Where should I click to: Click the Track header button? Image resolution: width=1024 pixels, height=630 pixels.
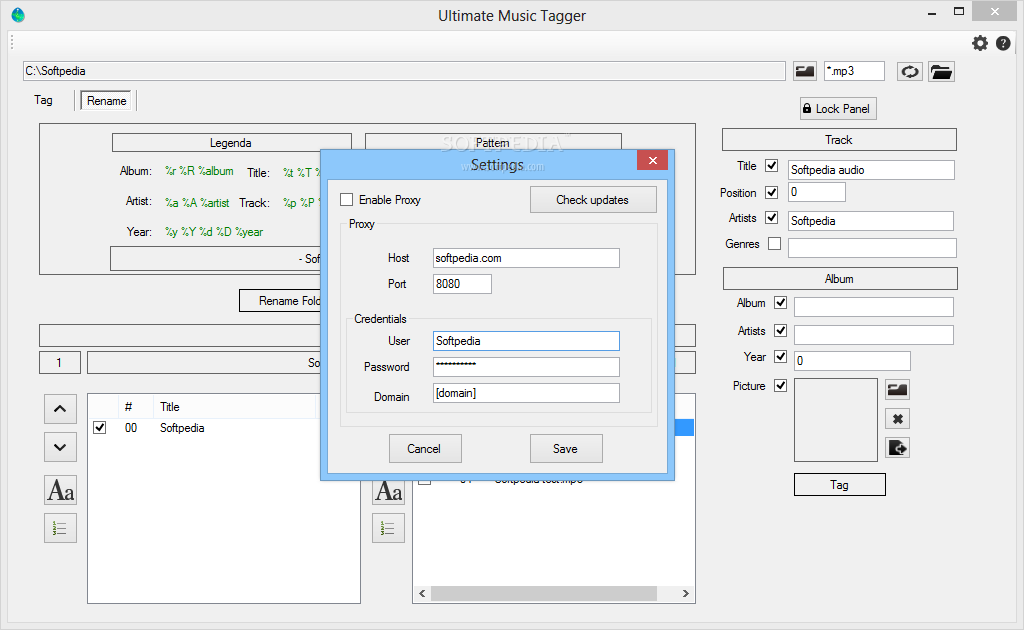point(839,140)
